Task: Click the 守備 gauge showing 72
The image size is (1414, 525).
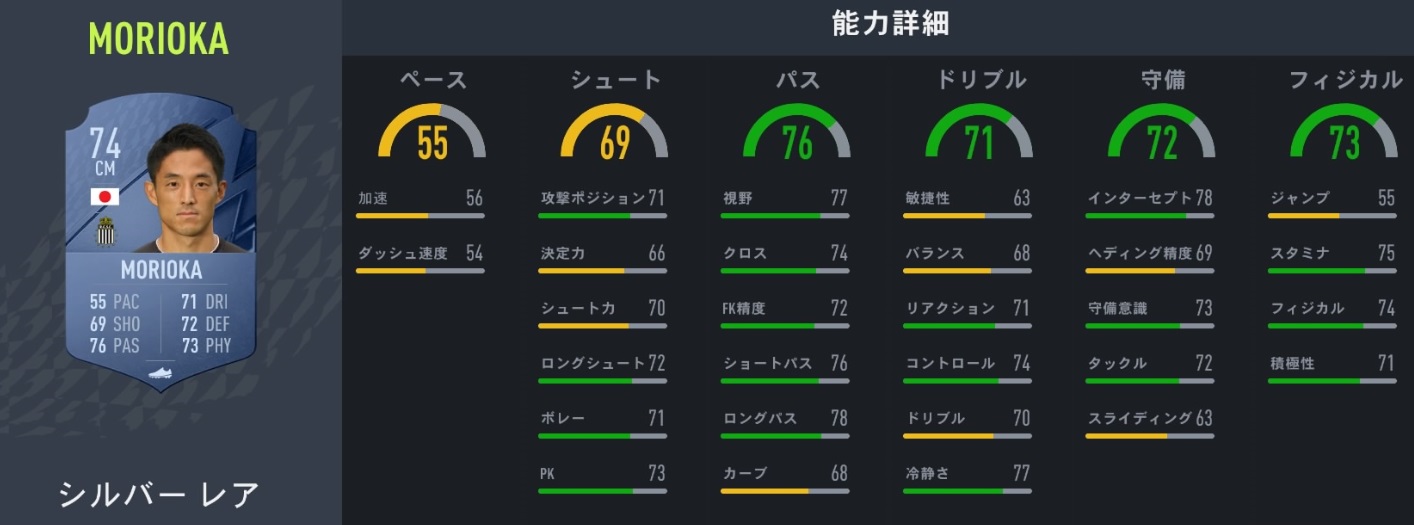Action: coord(1161,134)
